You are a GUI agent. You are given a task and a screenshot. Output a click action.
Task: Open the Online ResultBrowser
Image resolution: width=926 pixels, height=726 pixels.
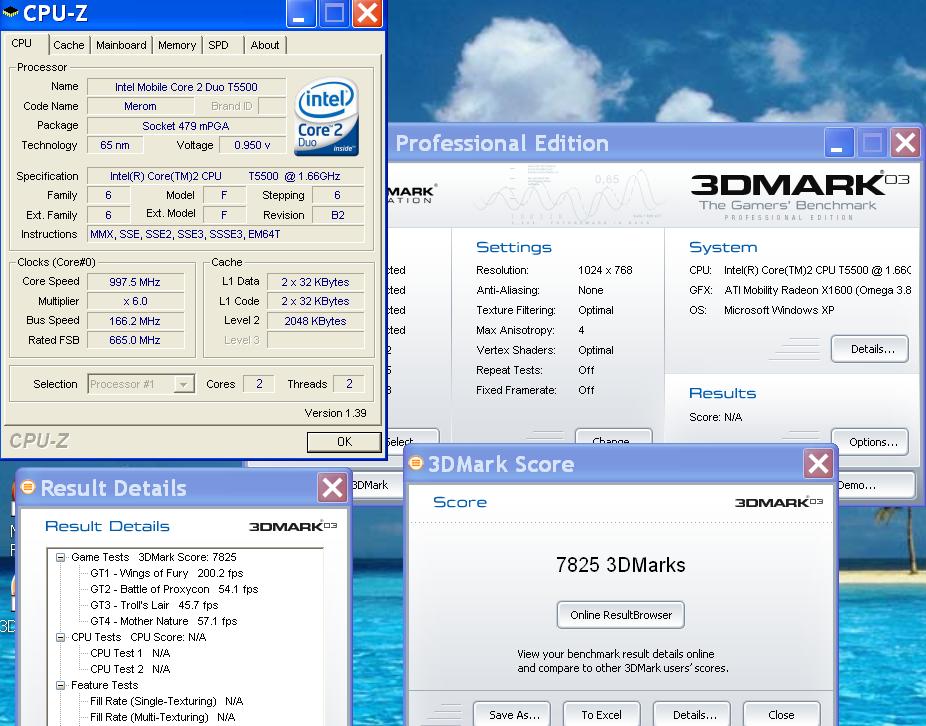pyautogui.click(x=621, y=615)
